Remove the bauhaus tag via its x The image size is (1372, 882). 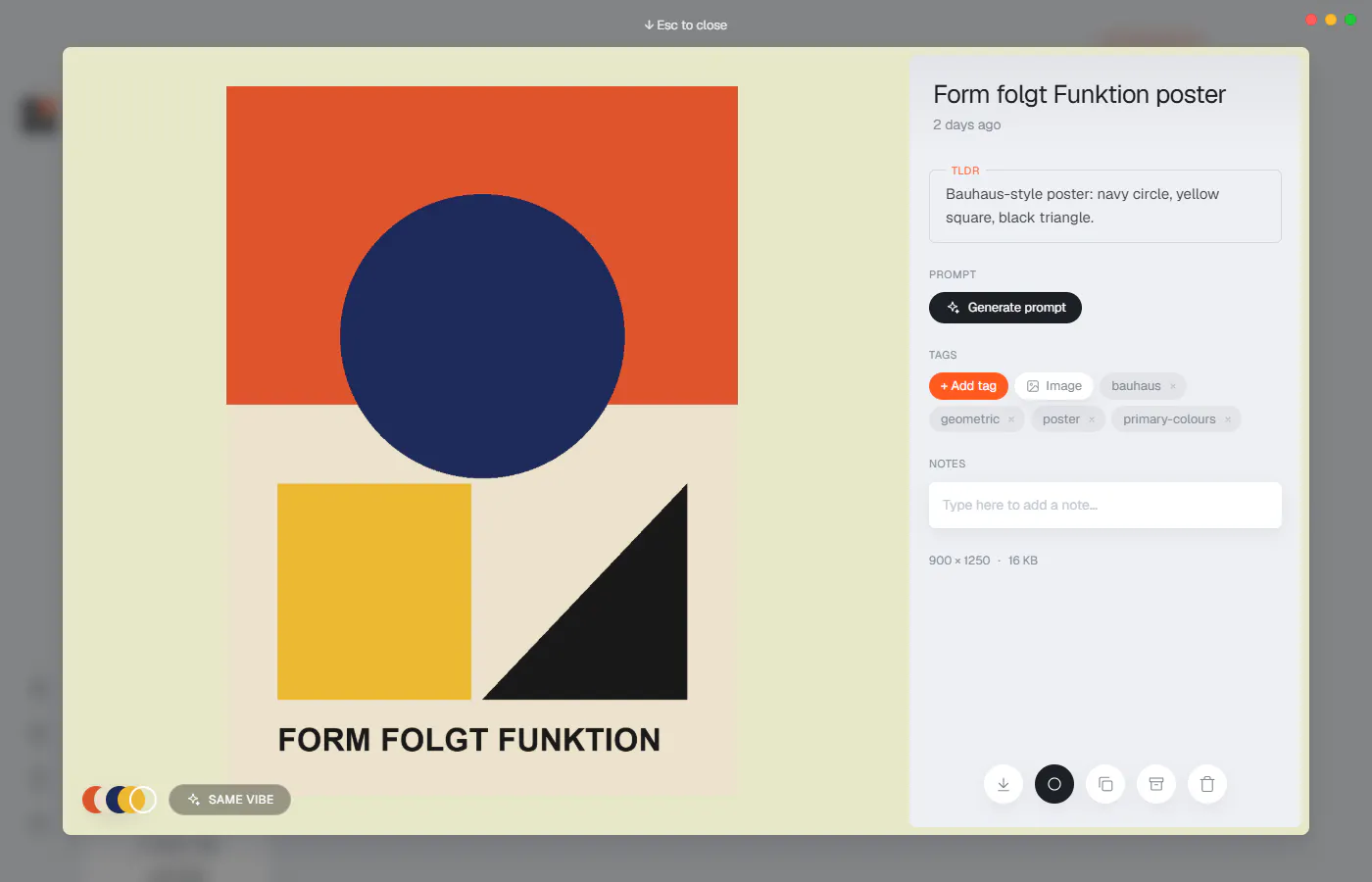point(1173,386)
